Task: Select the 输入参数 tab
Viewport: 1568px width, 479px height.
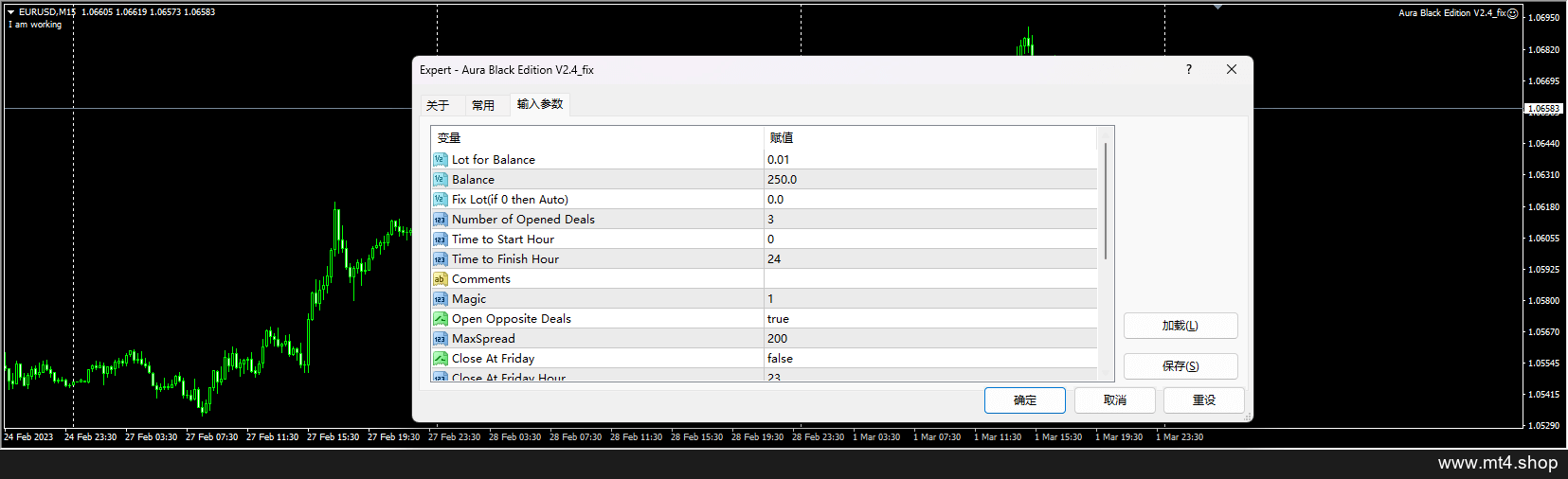Action: point(540,104)
